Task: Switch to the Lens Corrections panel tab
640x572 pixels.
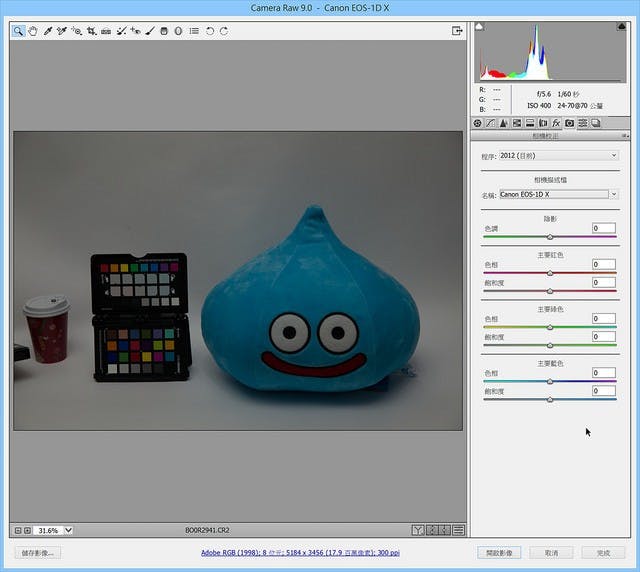Action: point(543,123)
